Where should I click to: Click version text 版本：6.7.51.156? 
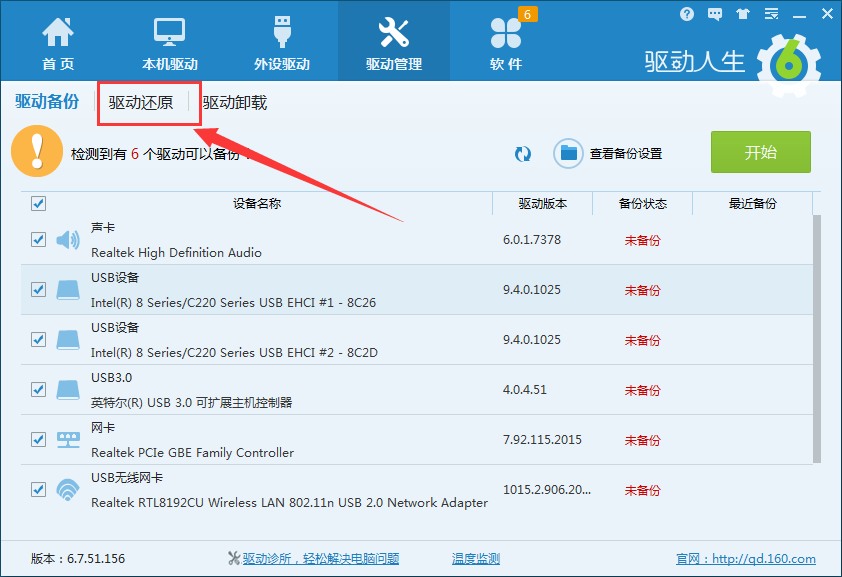coord(78,559)
